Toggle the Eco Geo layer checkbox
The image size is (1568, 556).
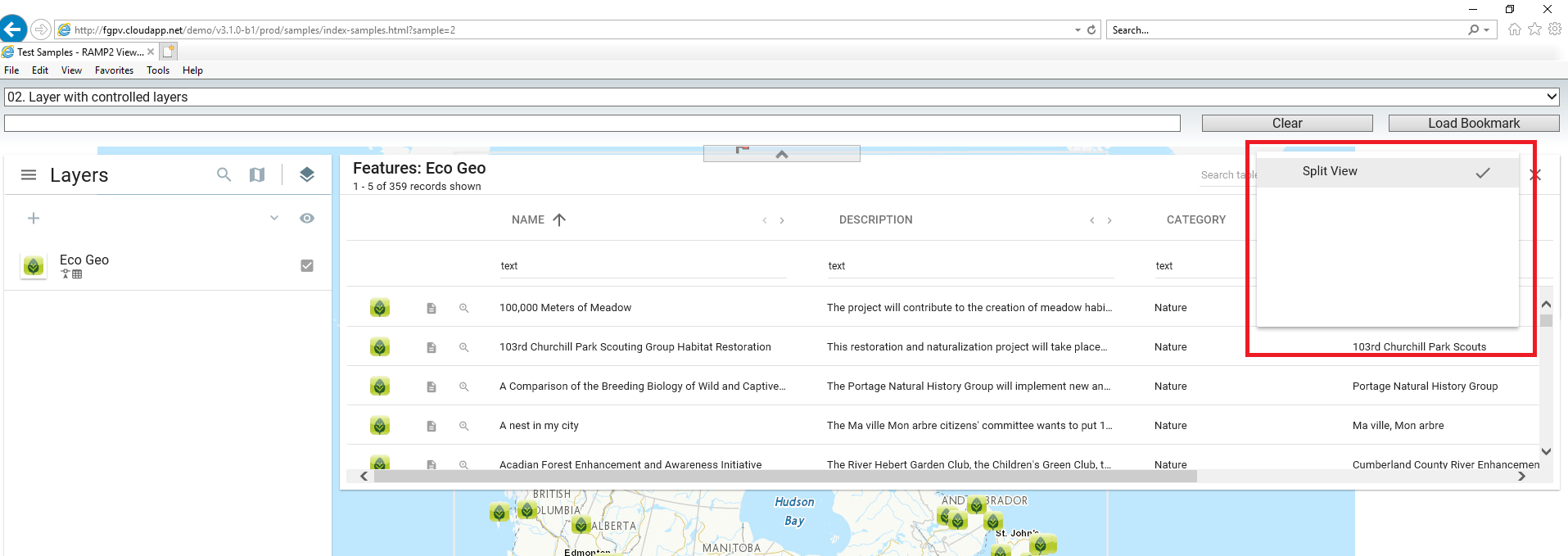(307, 265)
